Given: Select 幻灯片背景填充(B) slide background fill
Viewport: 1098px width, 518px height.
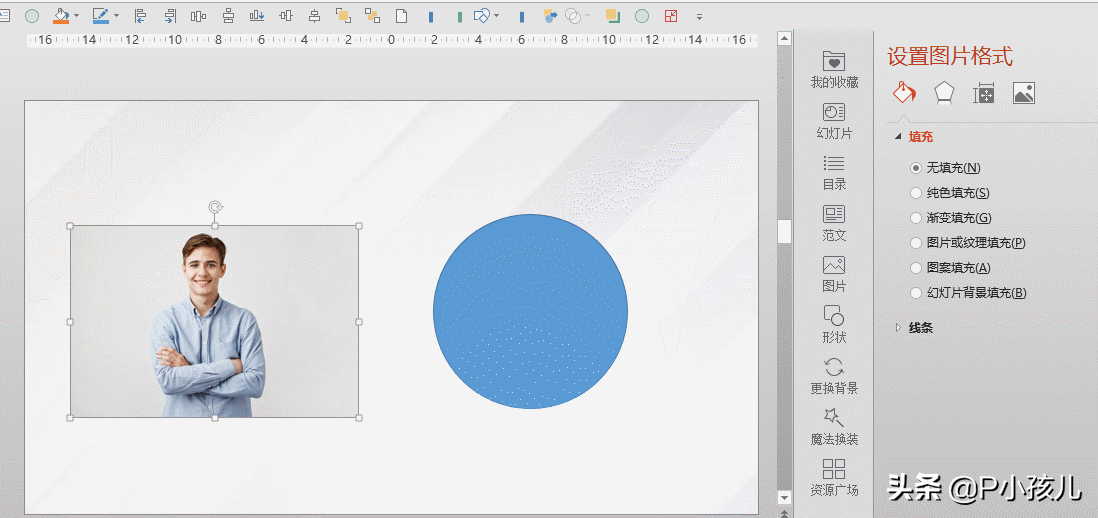Looking at the screenshot, I should pyautogui.click(x=968, y=293).
